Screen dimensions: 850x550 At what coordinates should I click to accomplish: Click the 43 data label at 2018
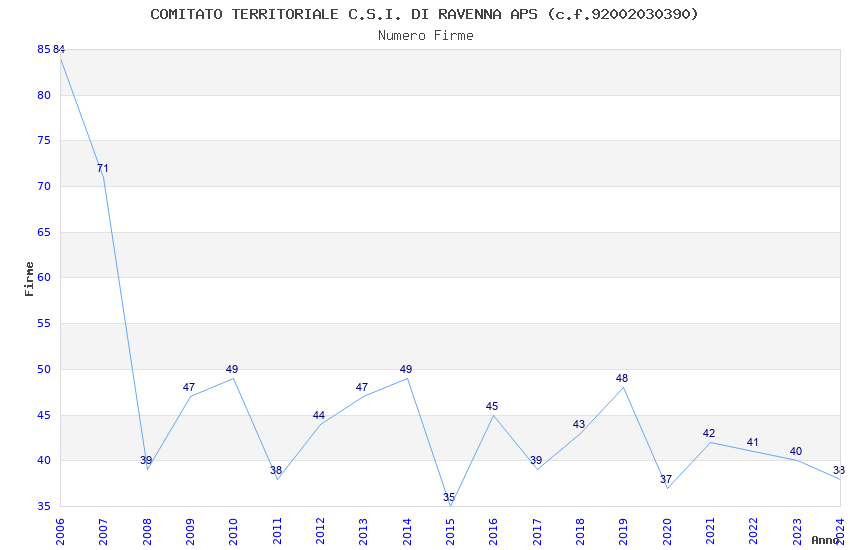pos(579,425)
